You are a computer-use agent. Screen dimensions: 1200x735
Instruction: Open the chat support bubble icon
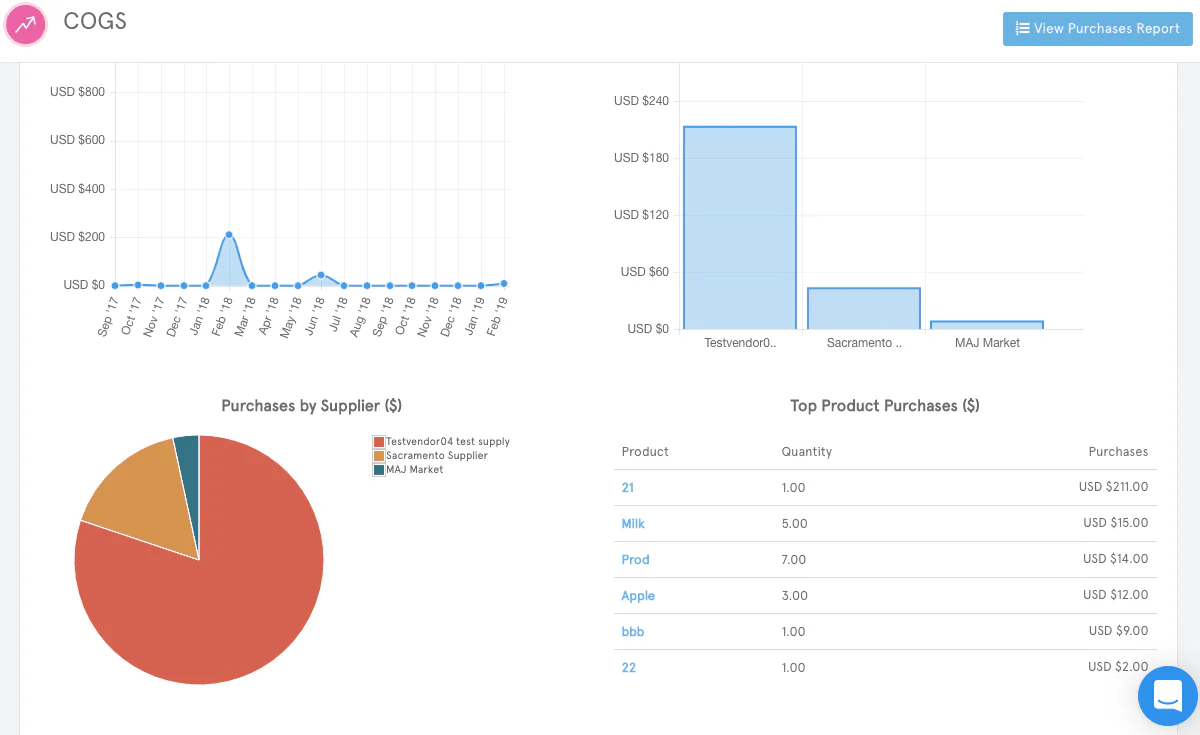coord(1168,695)
